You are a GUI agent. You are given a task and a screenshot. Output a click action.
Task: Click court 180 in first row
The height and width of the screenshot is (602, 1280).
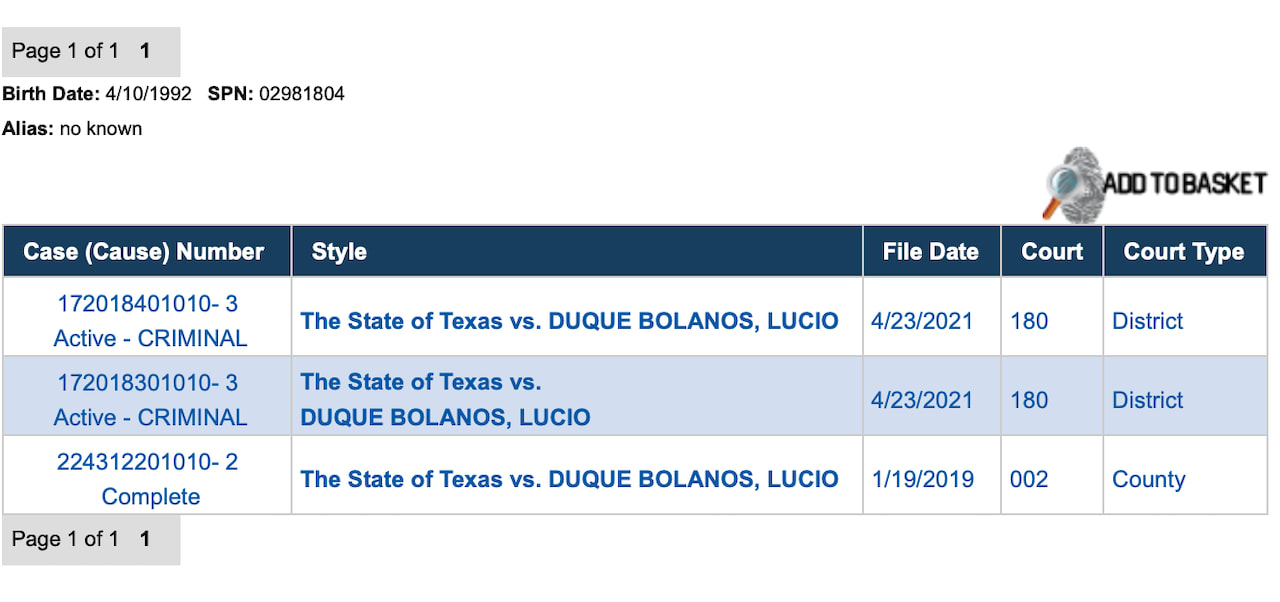(x=1029, y=321)
